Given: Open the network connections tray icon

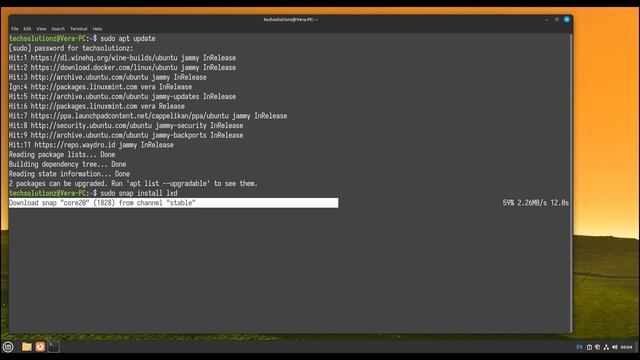Looking at the screenshot, I should coord(606,347).
